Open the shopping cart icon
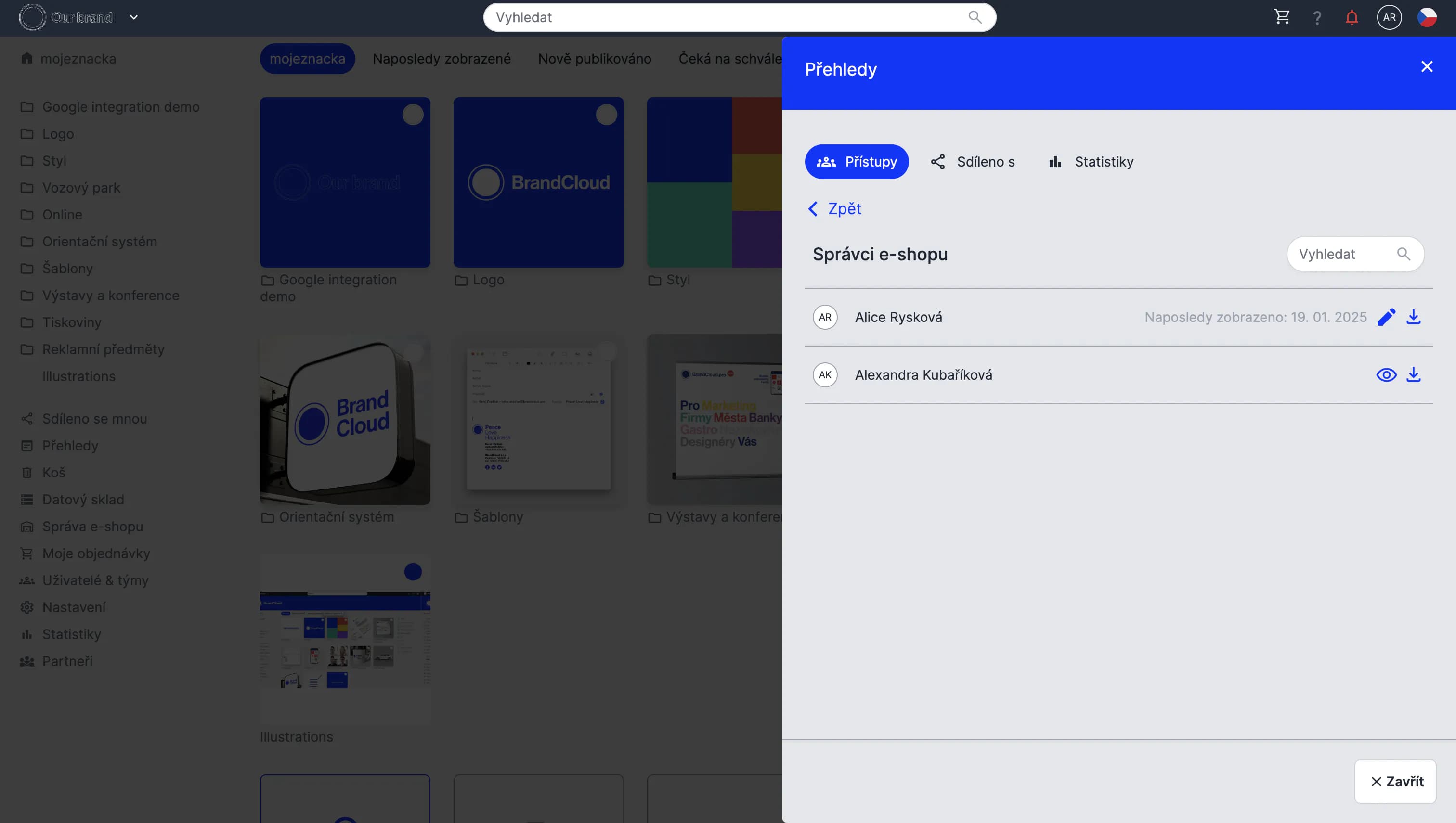1456x823 pixels. click(x=1281, y=17)
